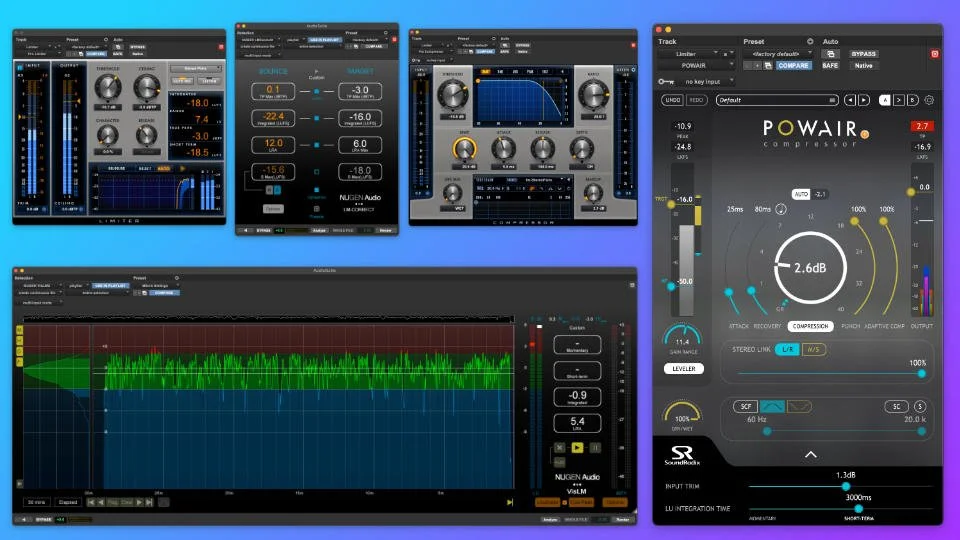
Task: Toggle POWAIR AUTO makeup gain
Action: click(x=801, y=194)
